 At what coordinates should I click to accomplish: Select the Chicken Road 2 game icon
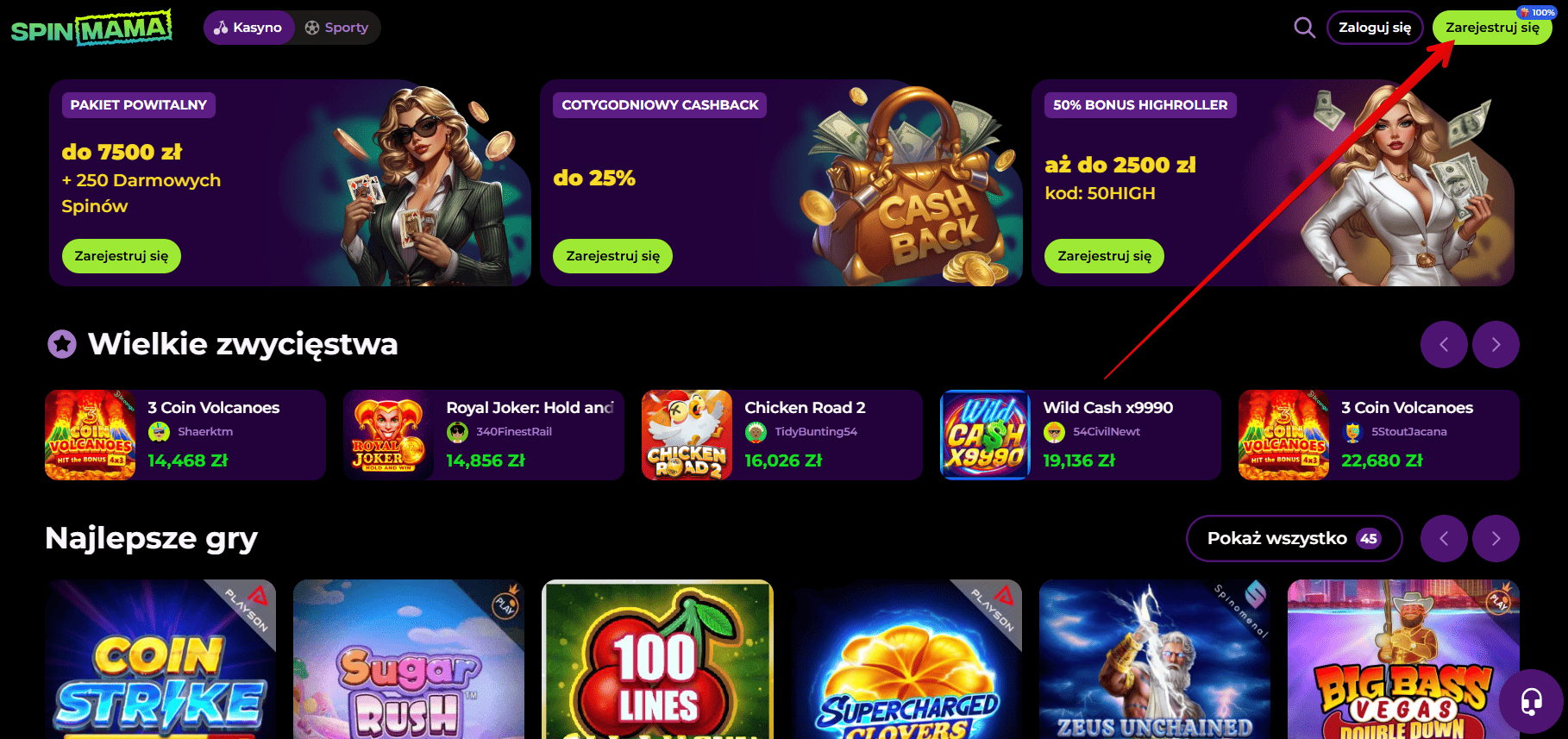(x=687, y=435)
